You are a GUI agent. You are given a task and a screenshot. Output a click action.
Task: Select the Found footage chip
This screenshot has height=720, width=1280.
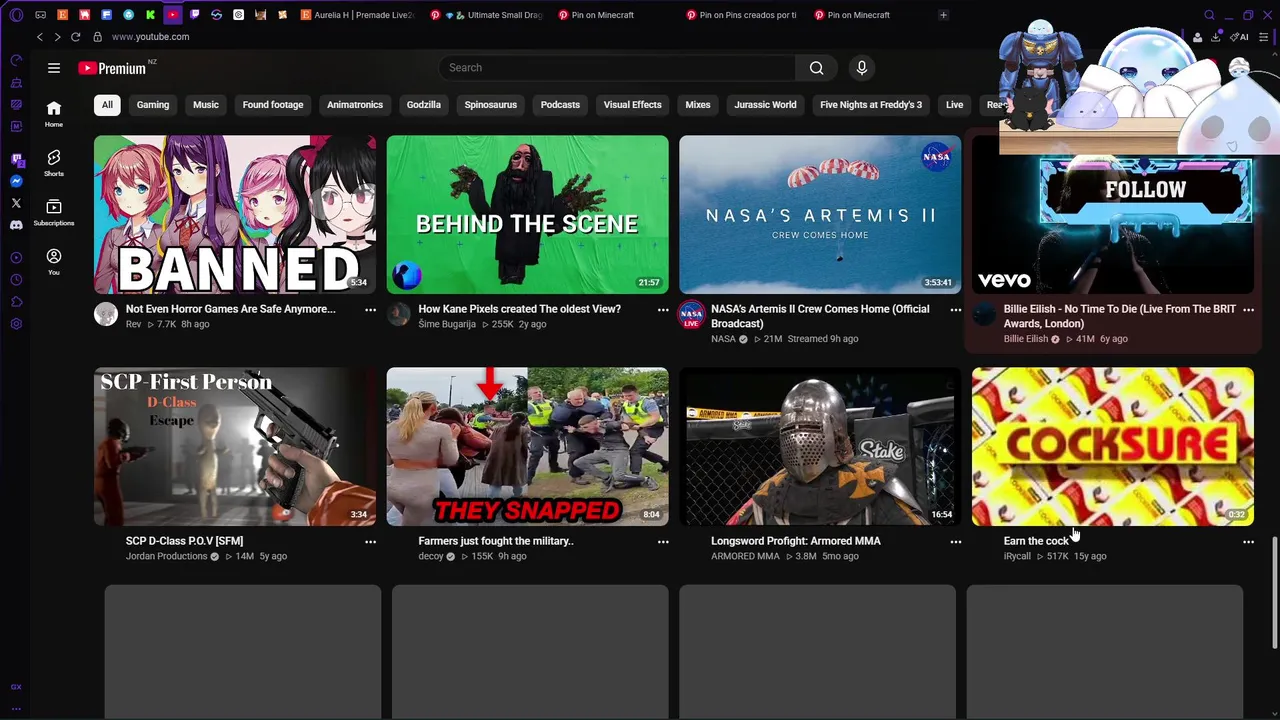click(273, 105)
